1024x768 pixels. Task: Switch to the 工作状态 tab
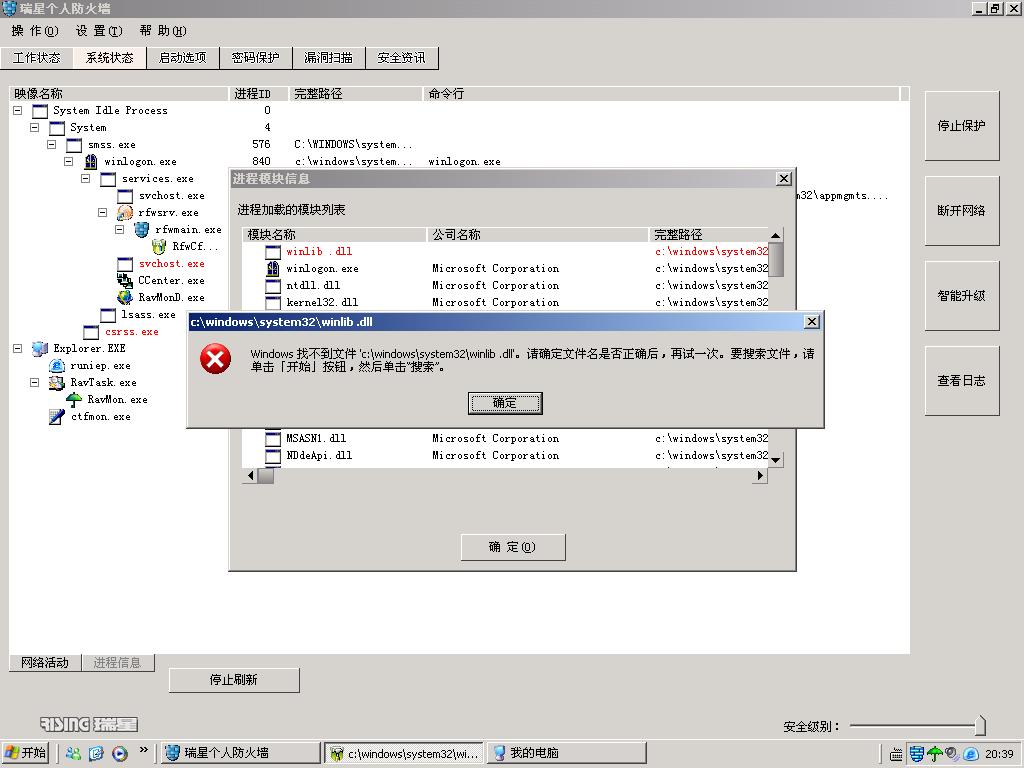pos(37,57)
